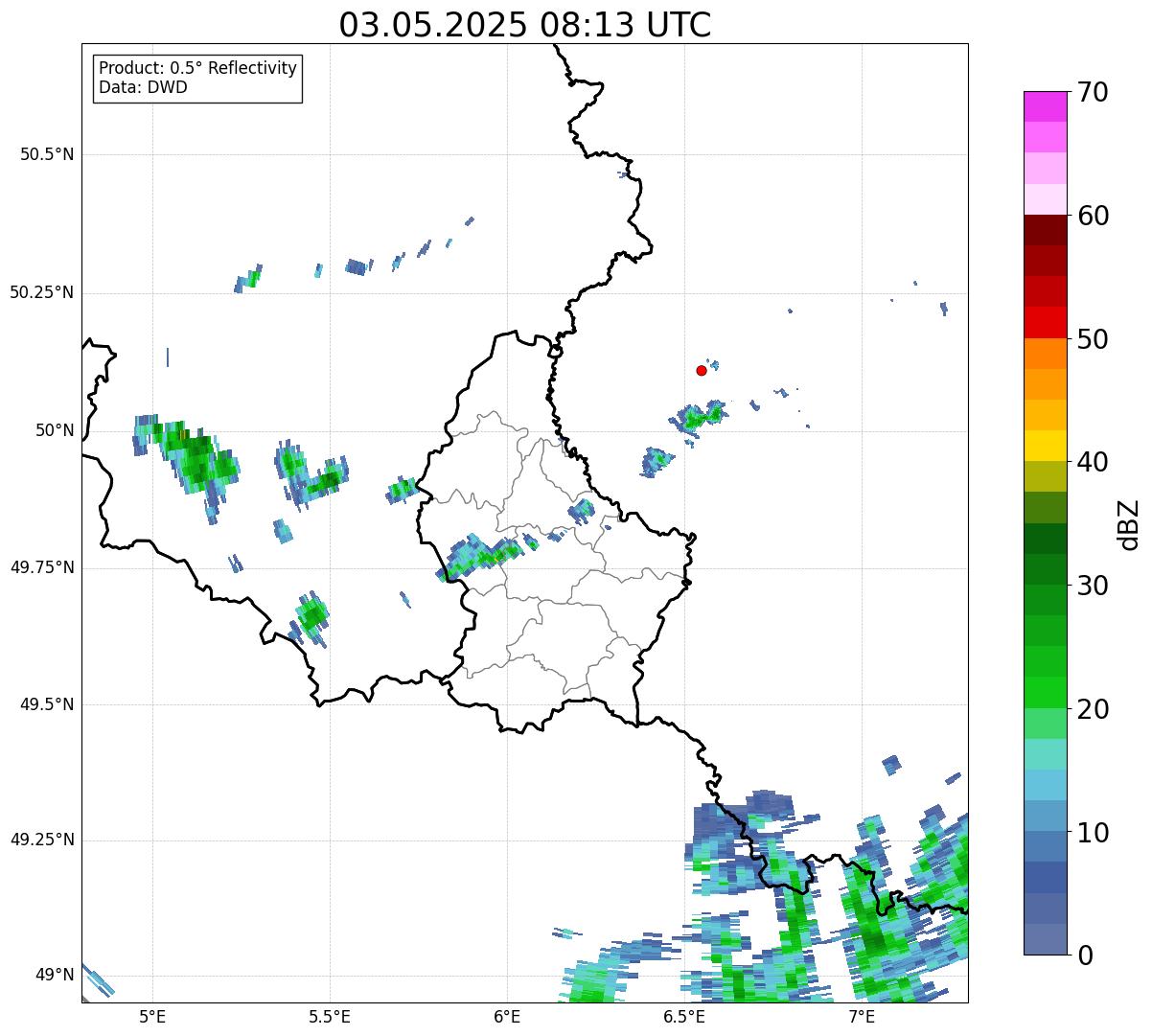This screenshot has width=1152, height=1036.
Task: Click the longitude label 6°E
Action: (x=507, y=1016)
